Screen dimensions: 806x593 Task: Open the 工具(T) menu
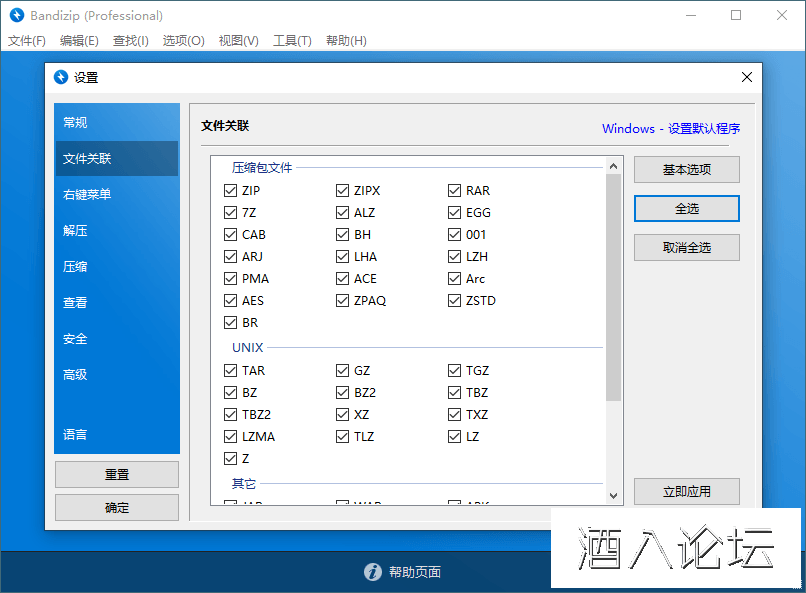coord(292,41)
